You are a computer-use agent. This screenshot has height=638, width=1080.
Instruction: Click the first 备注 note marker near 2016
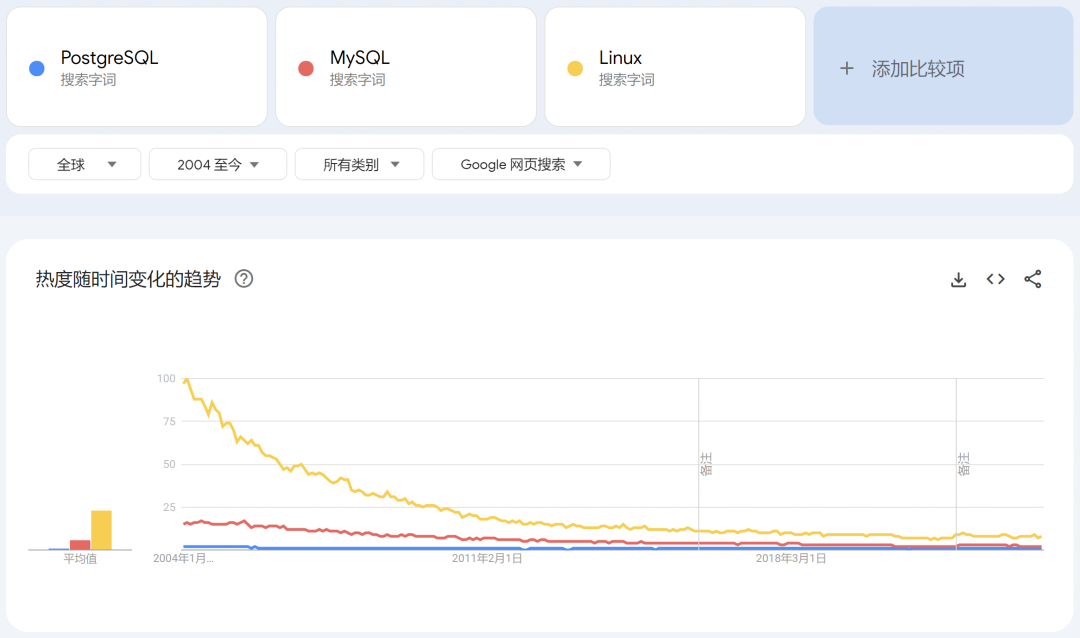pyautogui.click(x=706, y=464)
